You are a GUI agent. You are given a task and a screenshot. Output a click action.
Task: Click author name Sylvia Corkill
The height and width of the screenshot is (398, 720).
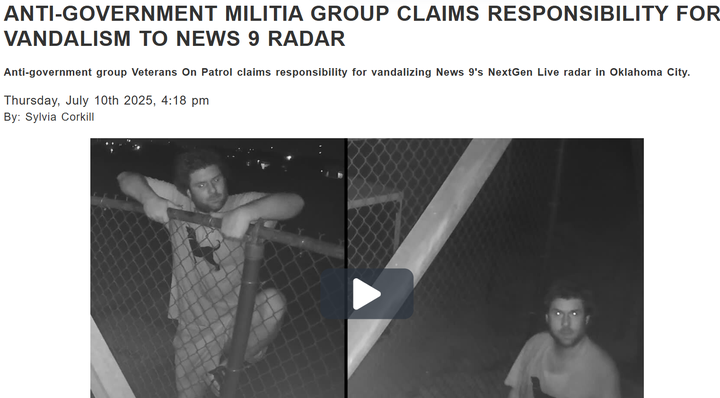pyautogui.click(x=60, y=117)
